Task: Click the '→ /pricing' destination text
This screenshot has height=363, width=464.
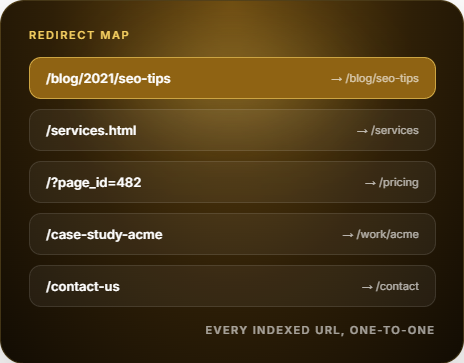Action: point(392,183)
